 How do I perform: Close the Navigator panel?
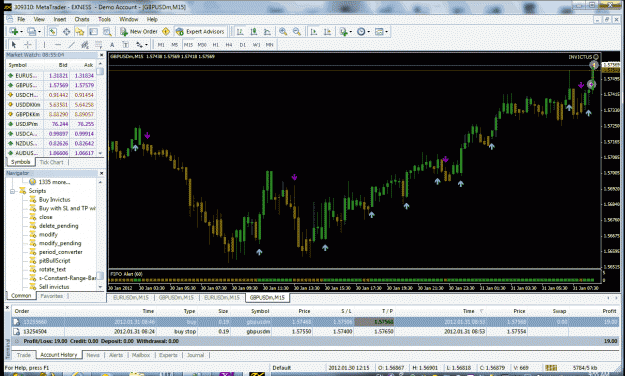tap(101, 173)
